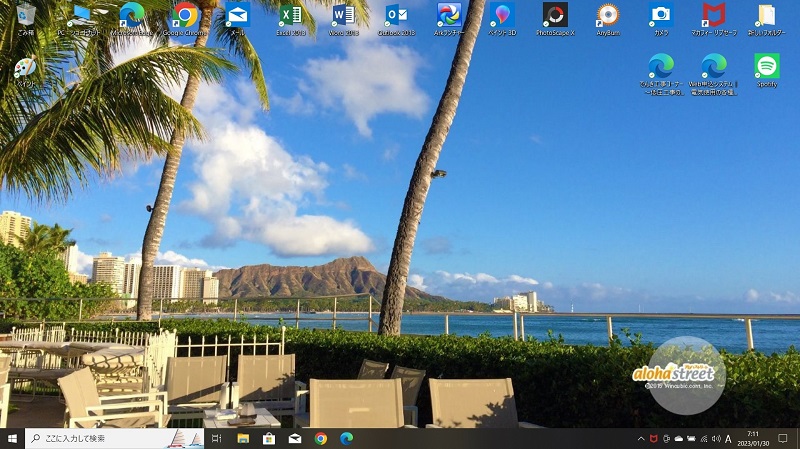Open the notification Action Center
The width and height of the screenshot is (800, 449).
pos(782,439)
